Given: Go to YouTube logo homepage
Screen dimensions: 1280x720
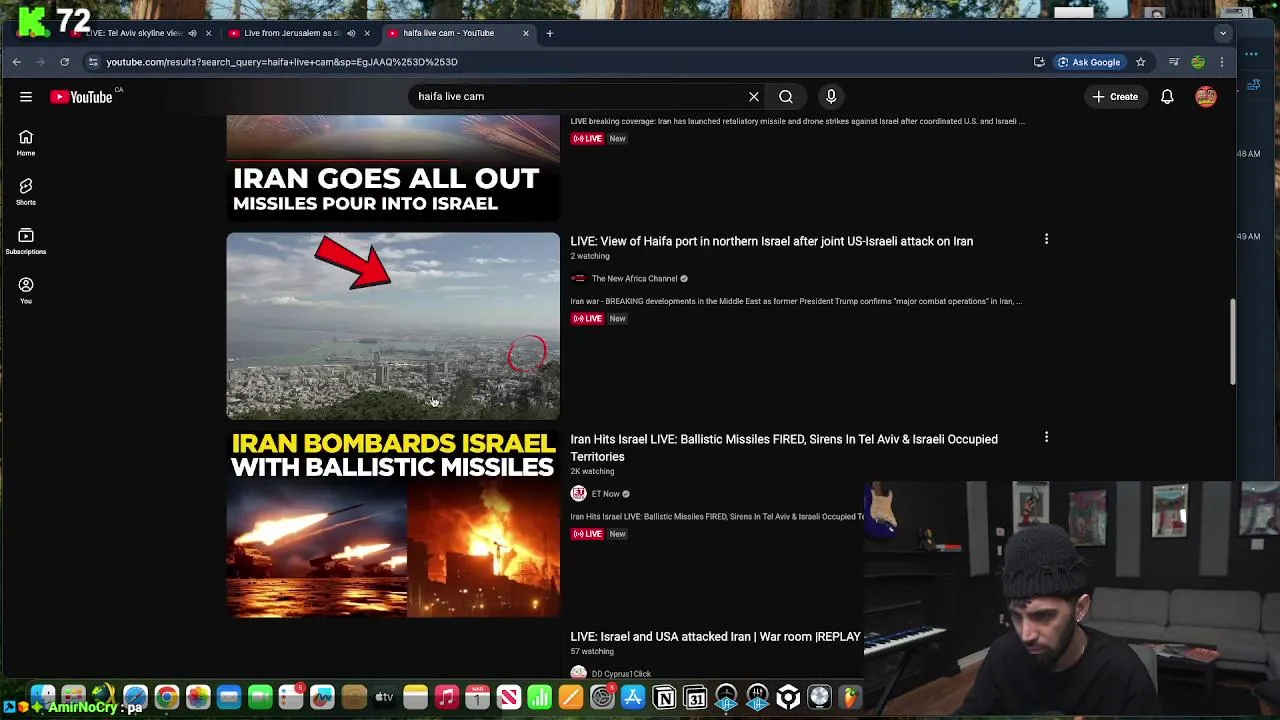Looking at the screenshot, I should [82, 97].
